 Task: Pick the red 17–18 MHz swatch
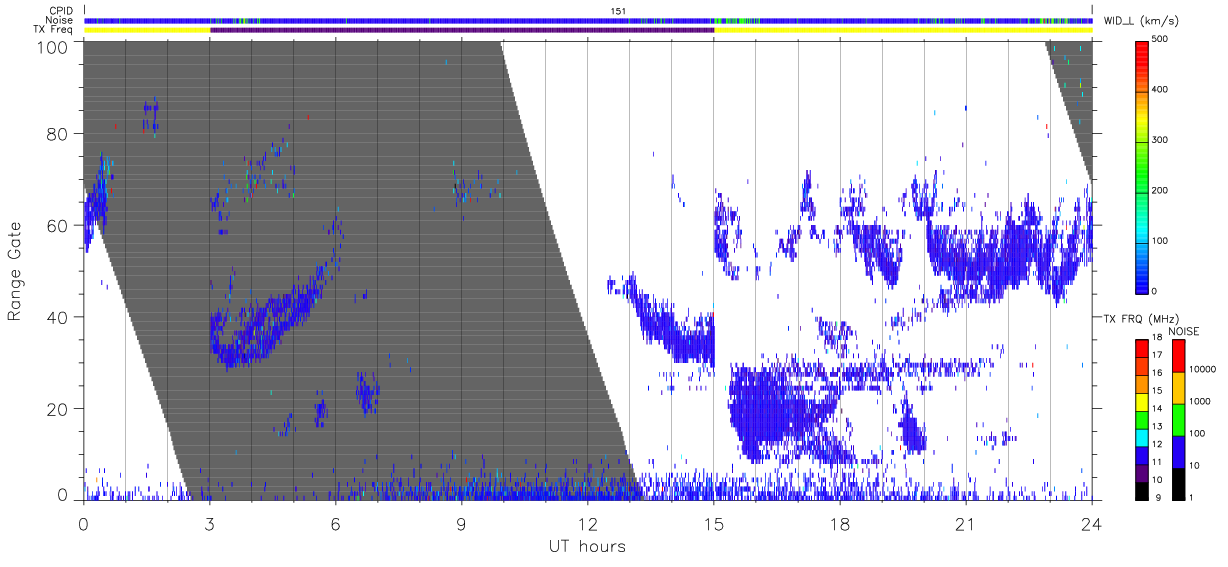(x=1142, y=349)
